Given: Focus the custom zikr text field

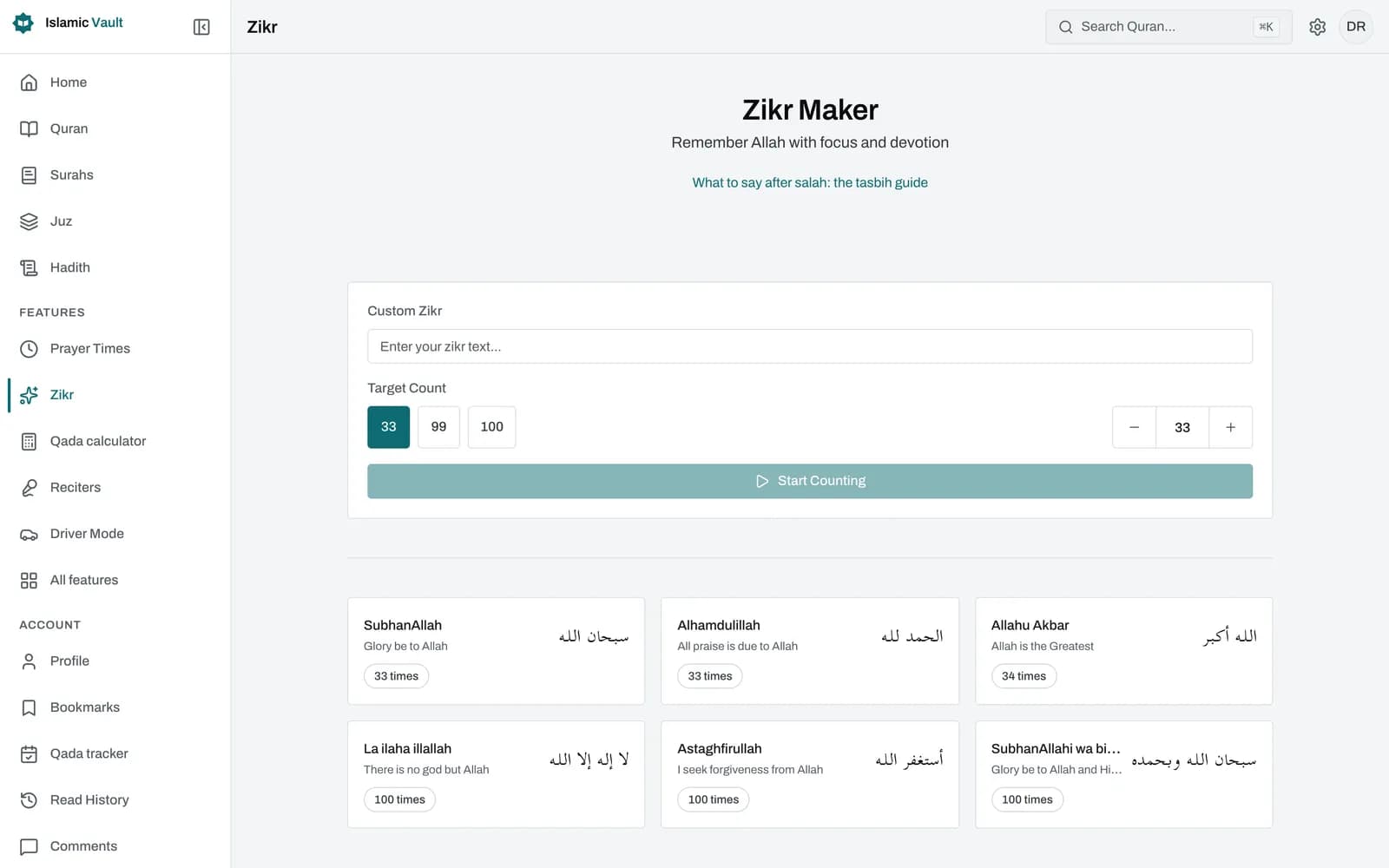Looking at the screenshot, I should (810, 346).
